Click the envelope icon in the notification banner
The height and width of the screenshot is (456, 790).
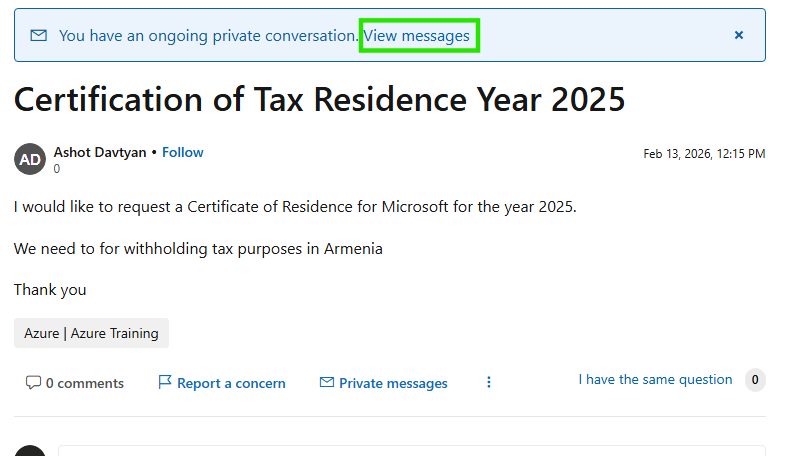[x=39, y=35]
